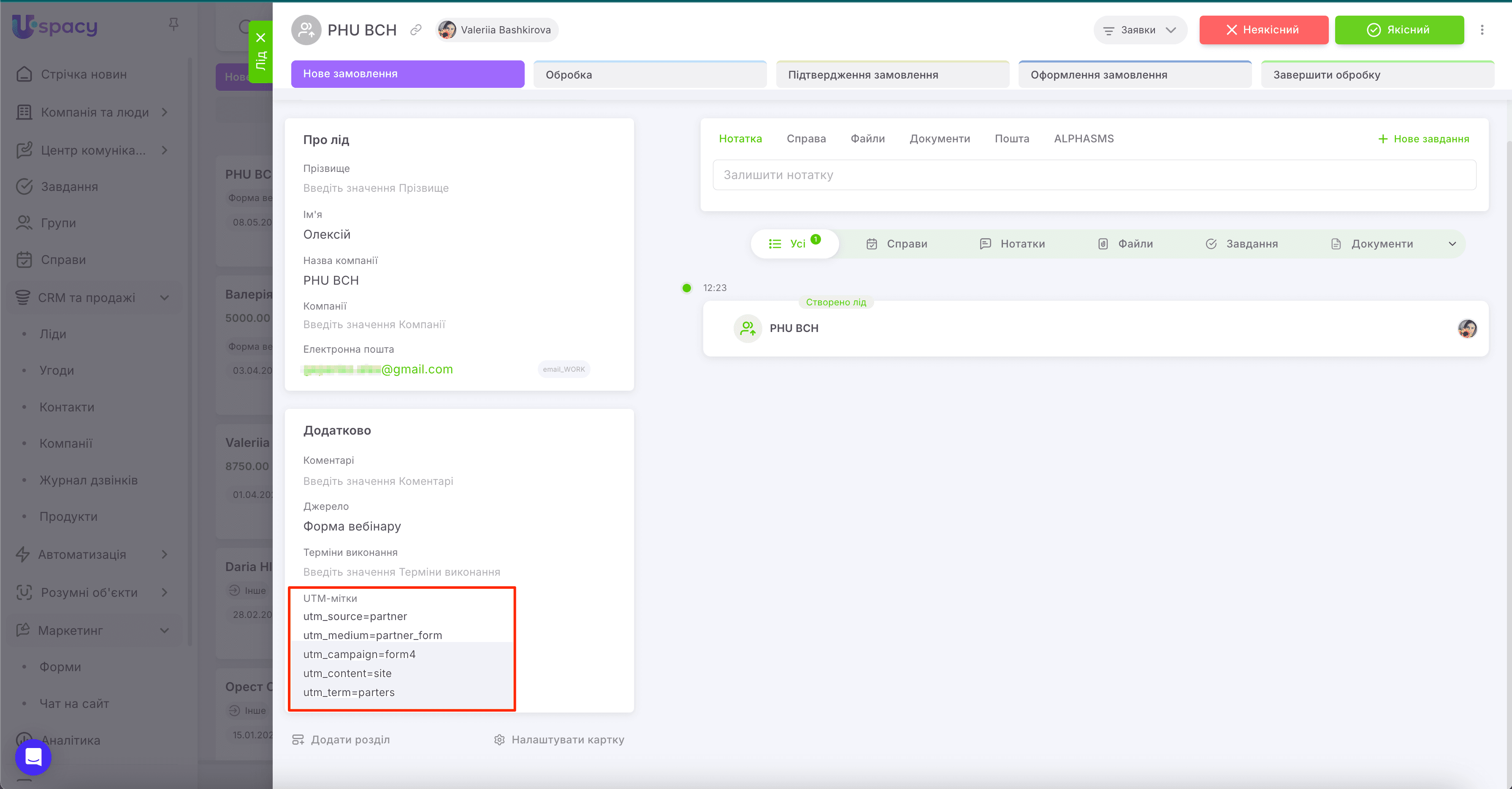The height and width of the screenshot is (789, 1512).
Task: Click the Залишити нотатку input field
Action: click(1094, 175)
